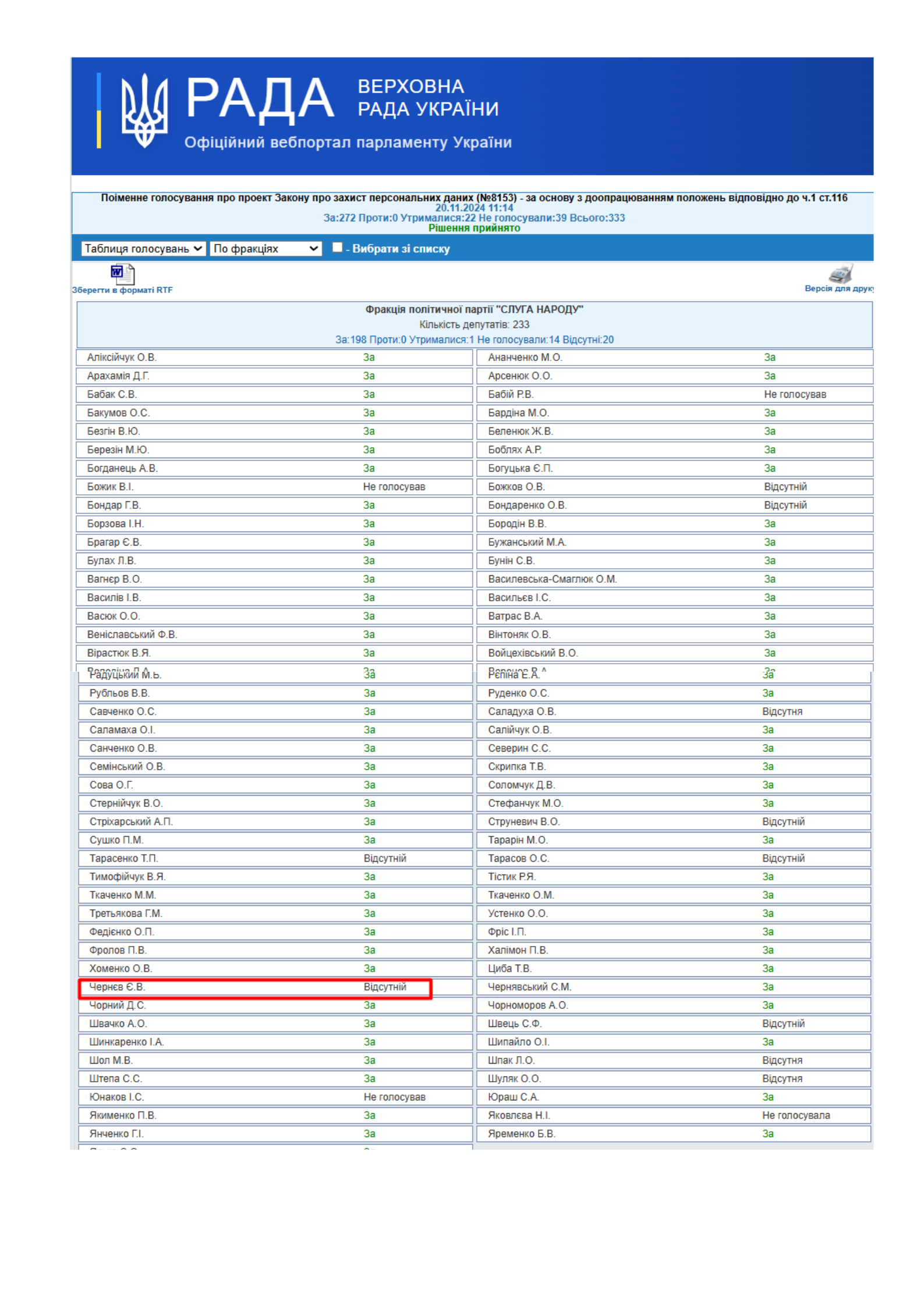This screenshot has width=924, height=1307.
Task: Select deputy "Бужанський М.А."
Action: click(x=527, y=543)
